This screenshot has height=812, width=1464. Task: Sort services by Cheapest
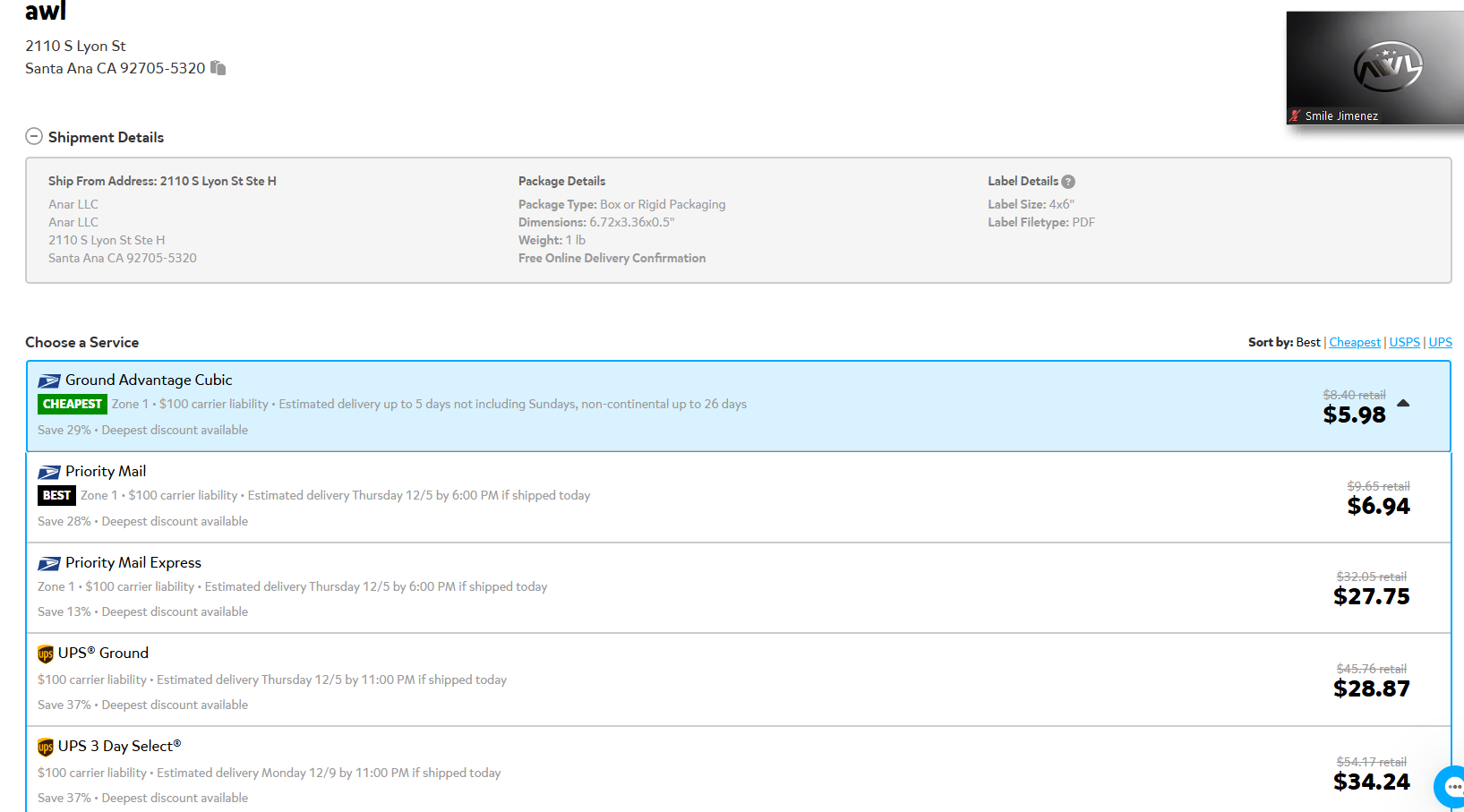[x=1355, y=342]
